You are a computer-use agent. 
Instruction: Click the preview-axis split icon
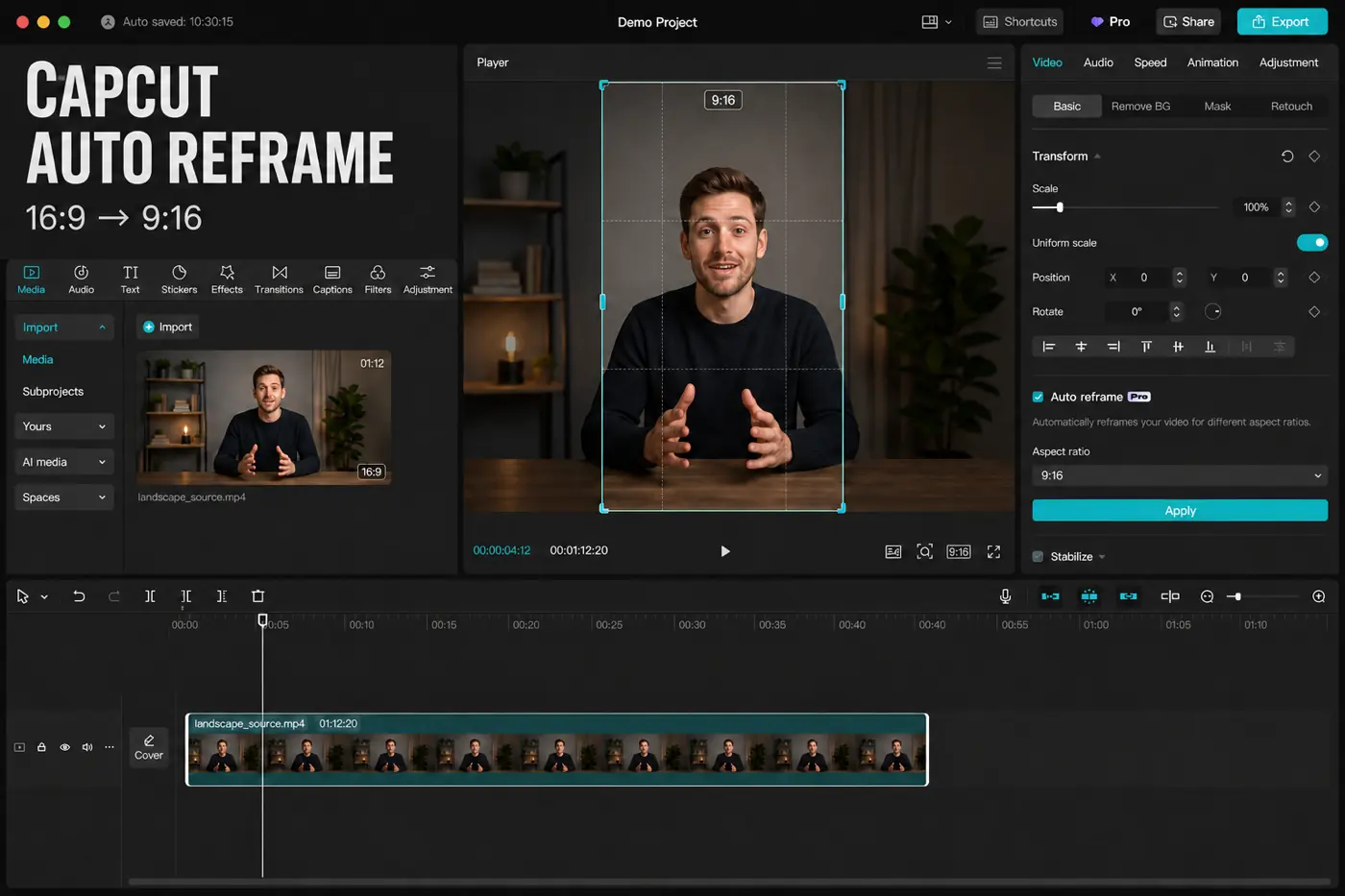[x=1169, y=596]
